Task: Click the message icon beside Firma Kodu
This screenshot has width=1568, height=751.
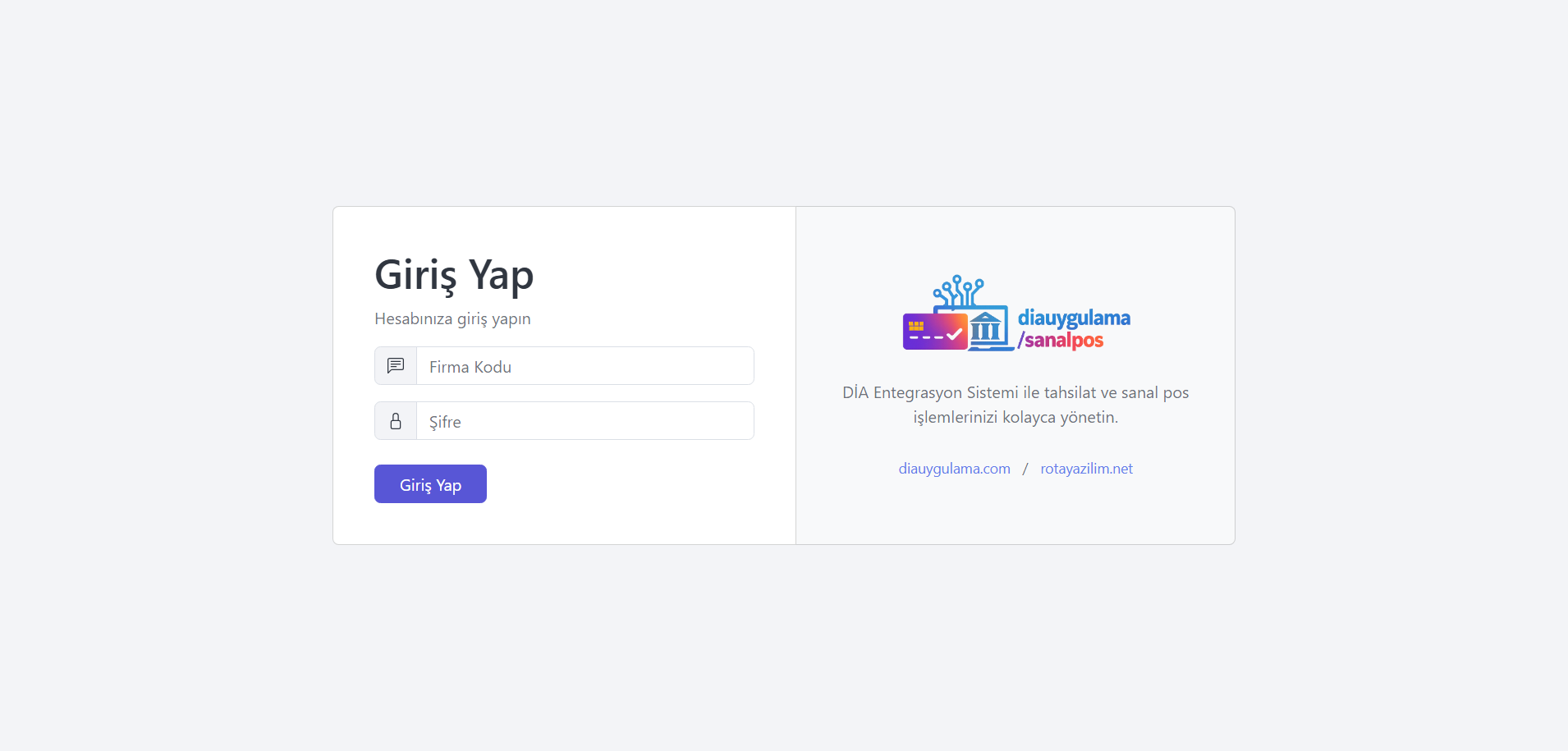Action: 396,366
